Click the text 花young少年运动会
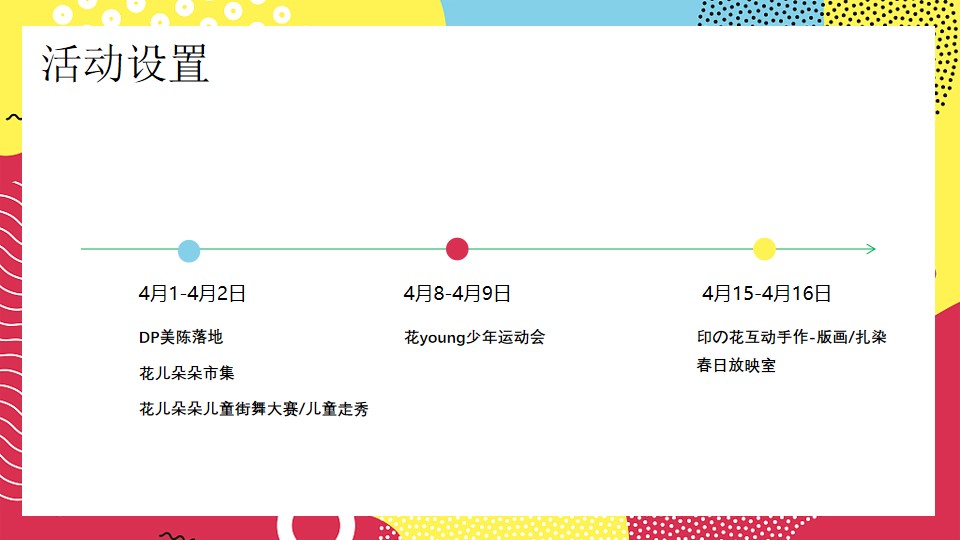 coord(474,337)
